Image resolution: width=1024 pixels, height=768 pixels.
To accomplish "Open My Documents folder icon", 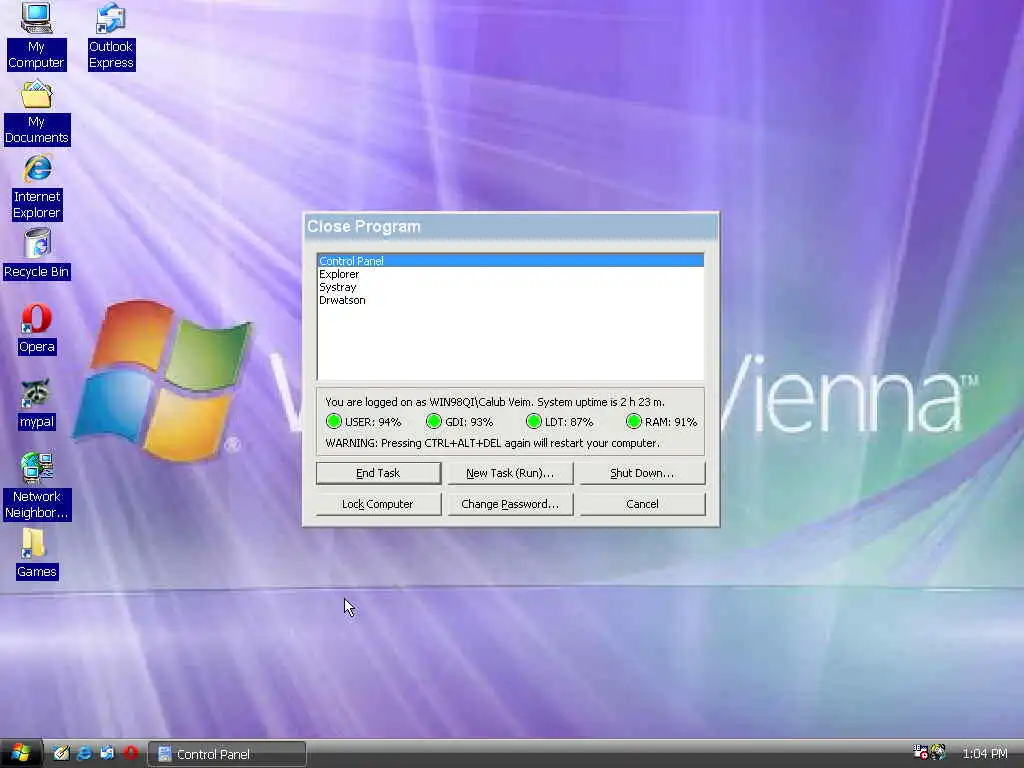I will (x=37, y=113).
